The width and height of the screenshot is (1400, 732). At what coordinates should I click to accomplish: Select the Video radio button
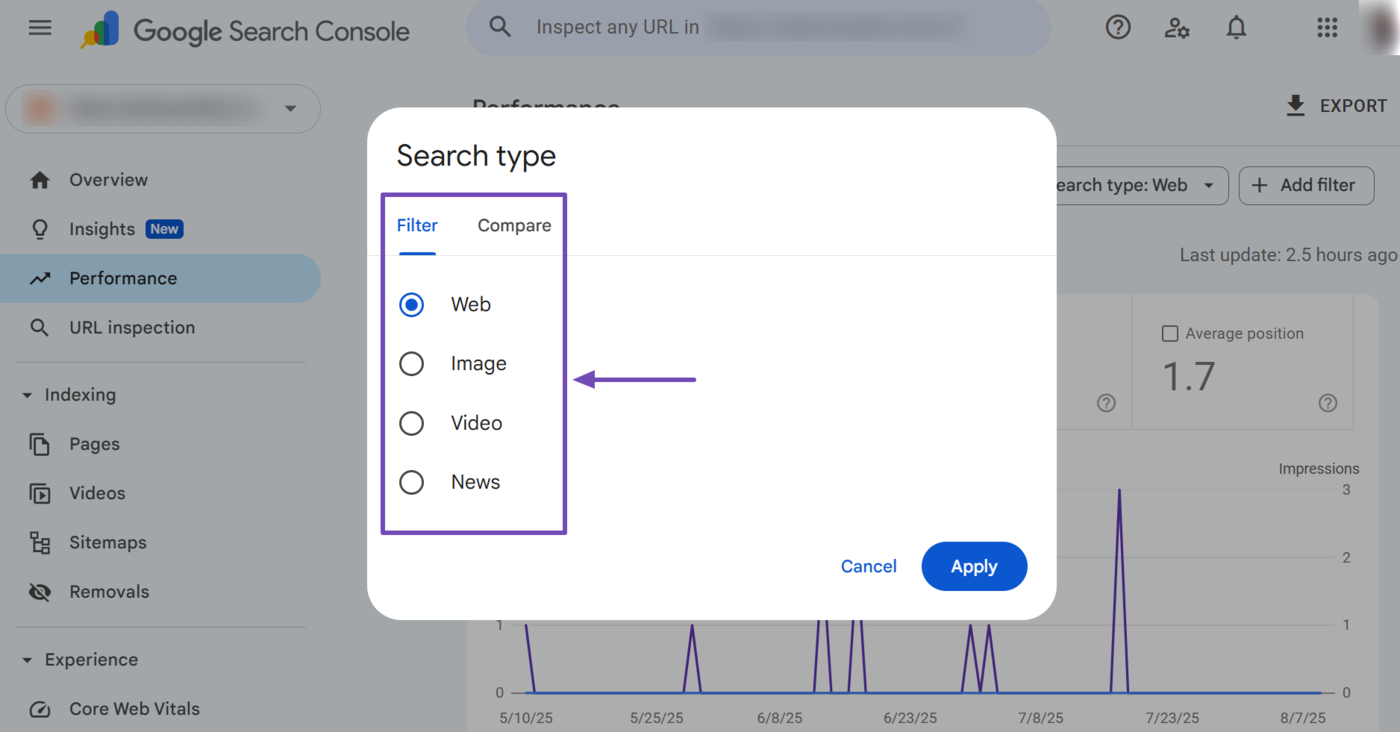(x=412, y=423)
